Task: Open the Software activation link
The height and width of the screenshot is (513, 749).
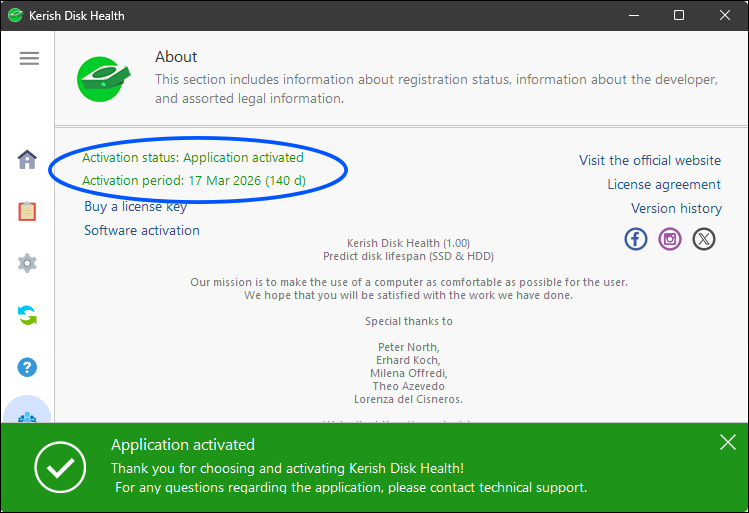Action: click(142, 230)
